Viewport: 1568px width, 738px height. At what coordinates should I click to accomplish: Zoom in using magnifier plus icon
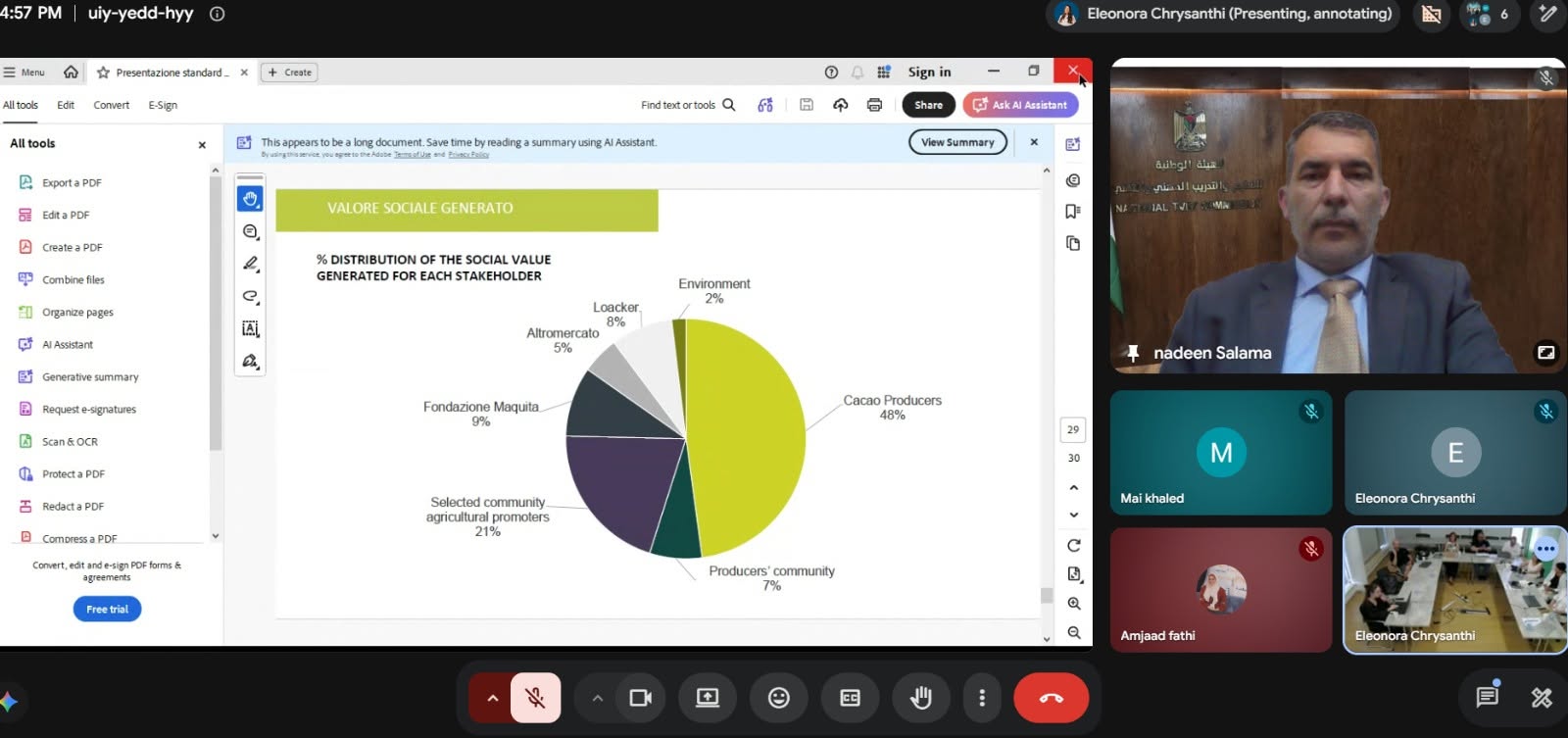(x=1074, y=604)
